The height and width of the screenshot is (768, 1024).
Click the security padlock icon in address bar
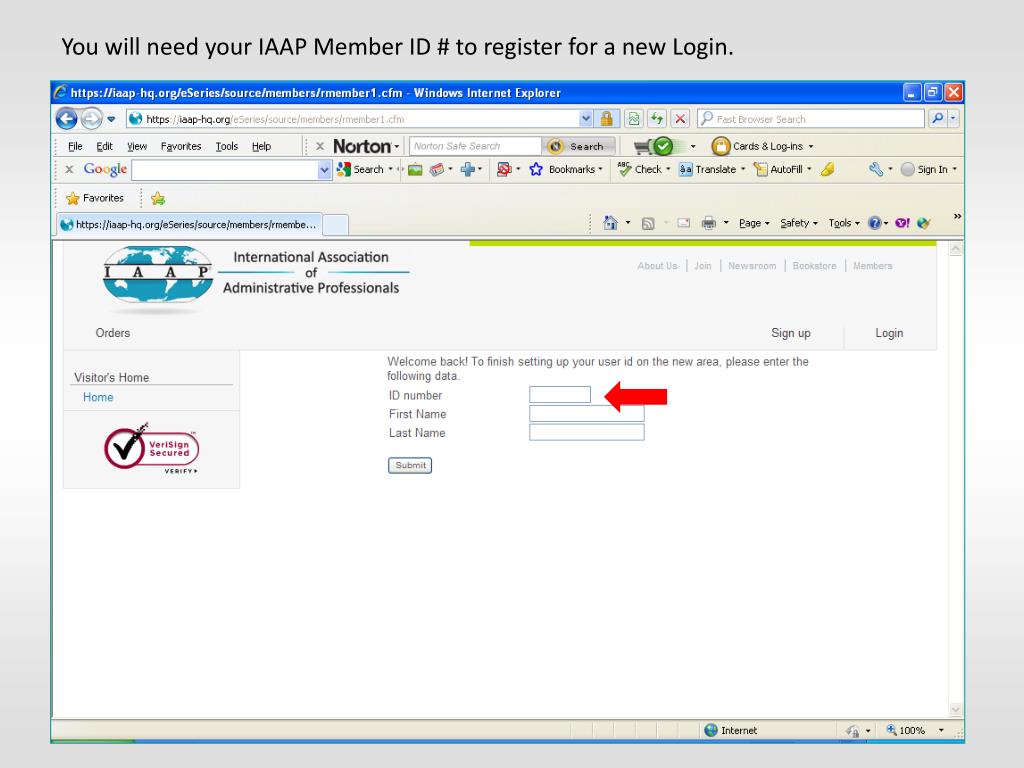tap(606, 119)
